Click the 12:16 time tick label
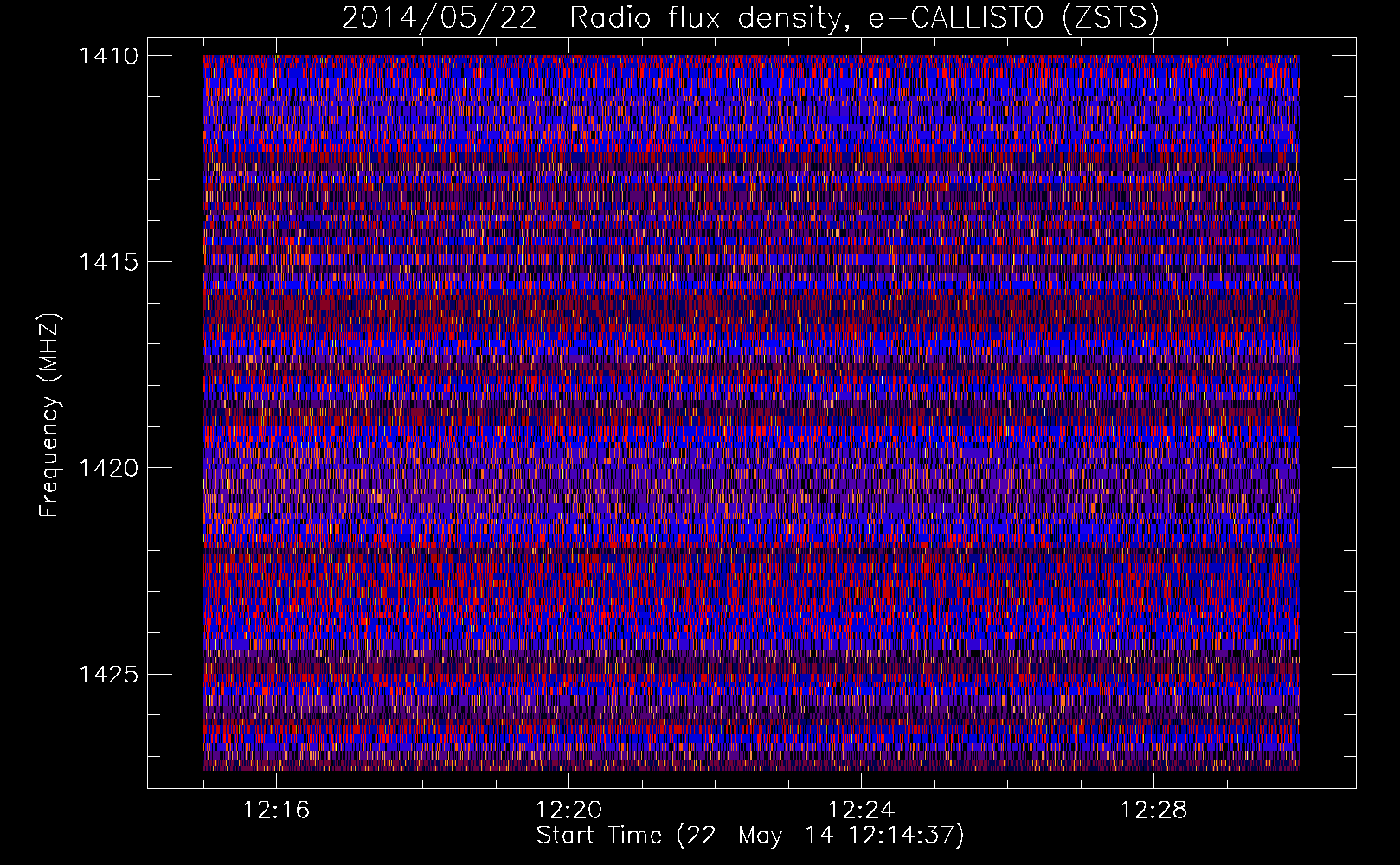The width and height of the screenshot is (1400, 865). point(276,811)
